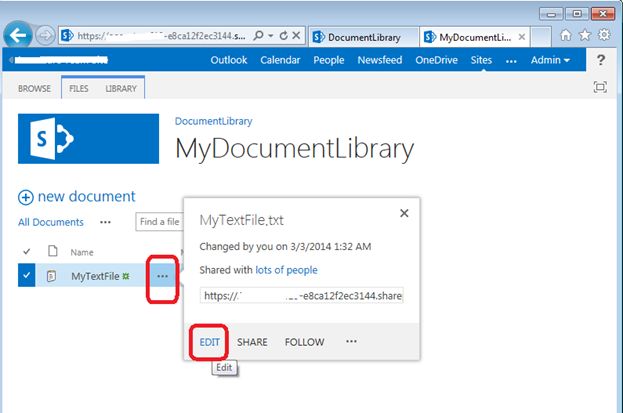This screenshot has height=413, width=623.
Task: Open a new blank browser tab
Action: pos(541,37)
